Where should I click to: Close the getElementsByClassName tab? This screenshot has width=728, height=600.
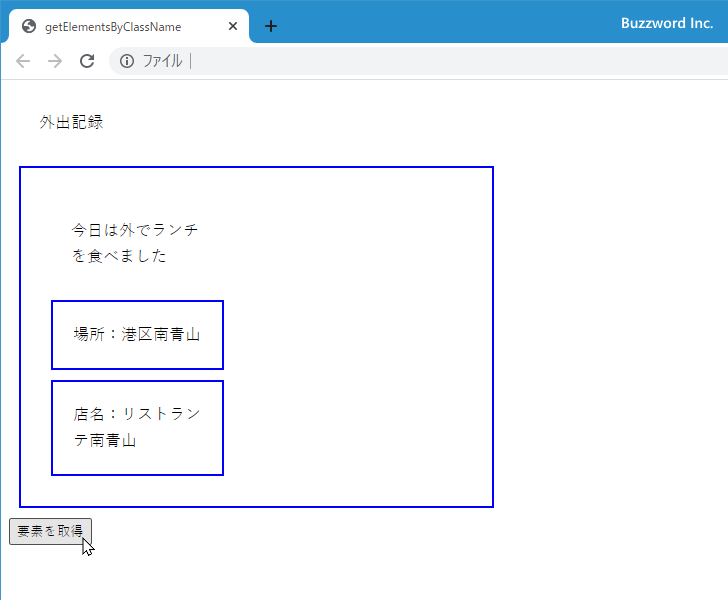(x=233, y=26)
